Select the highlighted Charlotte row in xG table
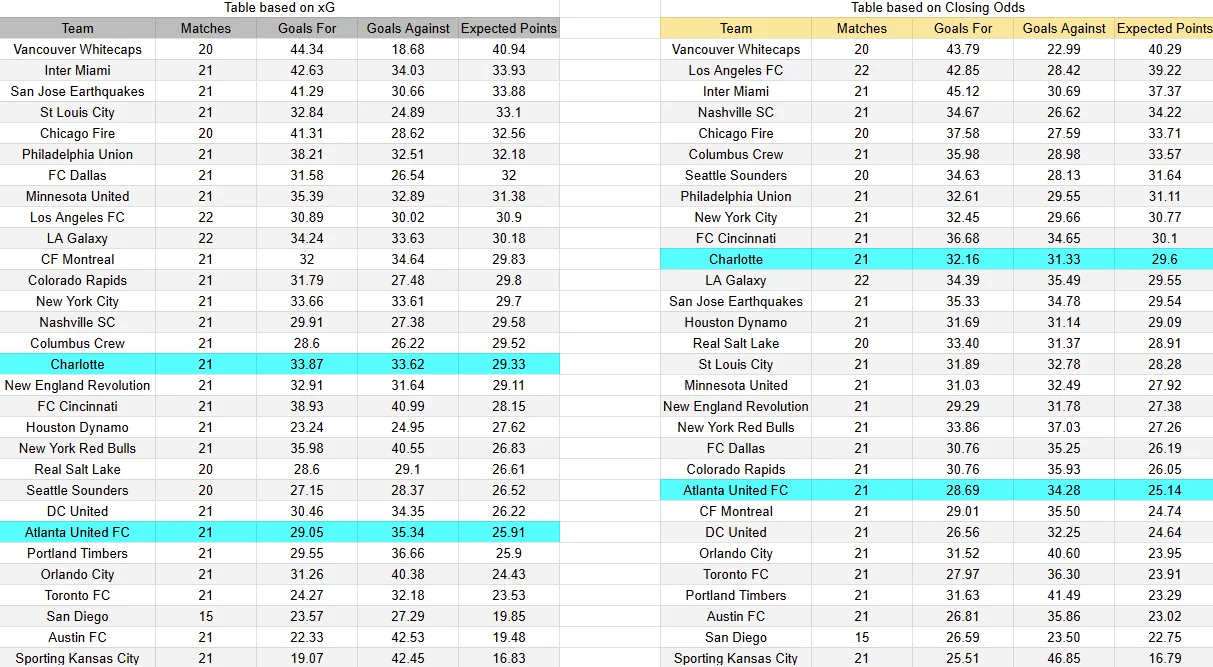 [x=279, y=364]
